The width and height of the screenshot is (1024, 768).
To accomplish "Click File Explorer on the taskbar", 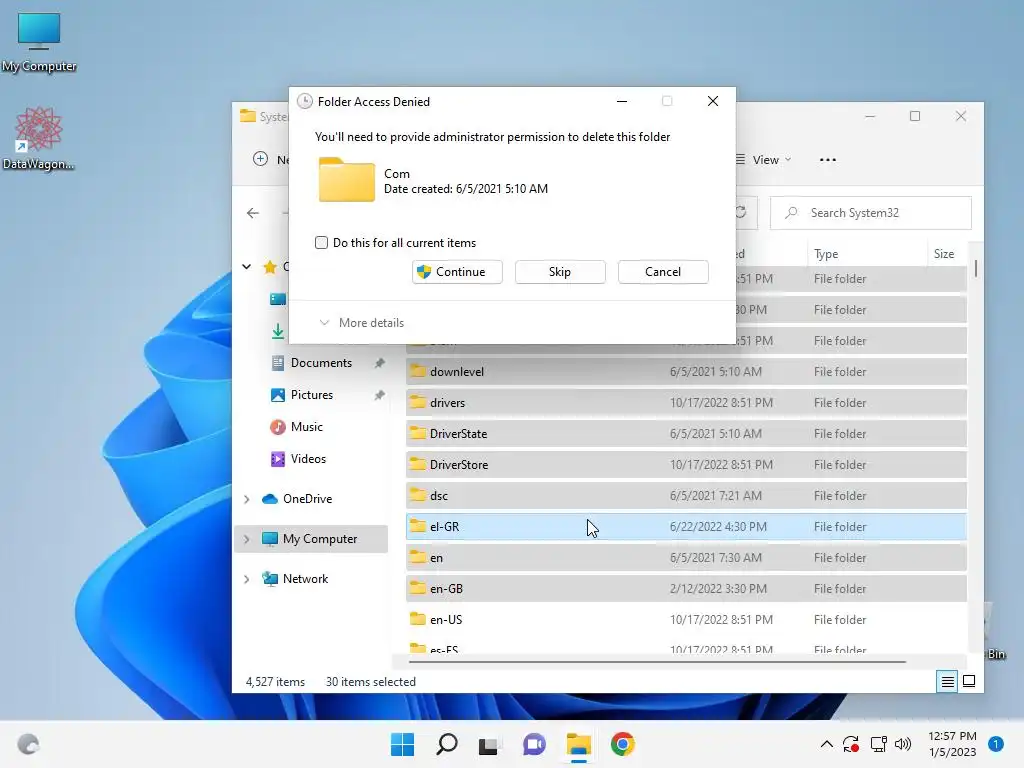I will 579,744.
